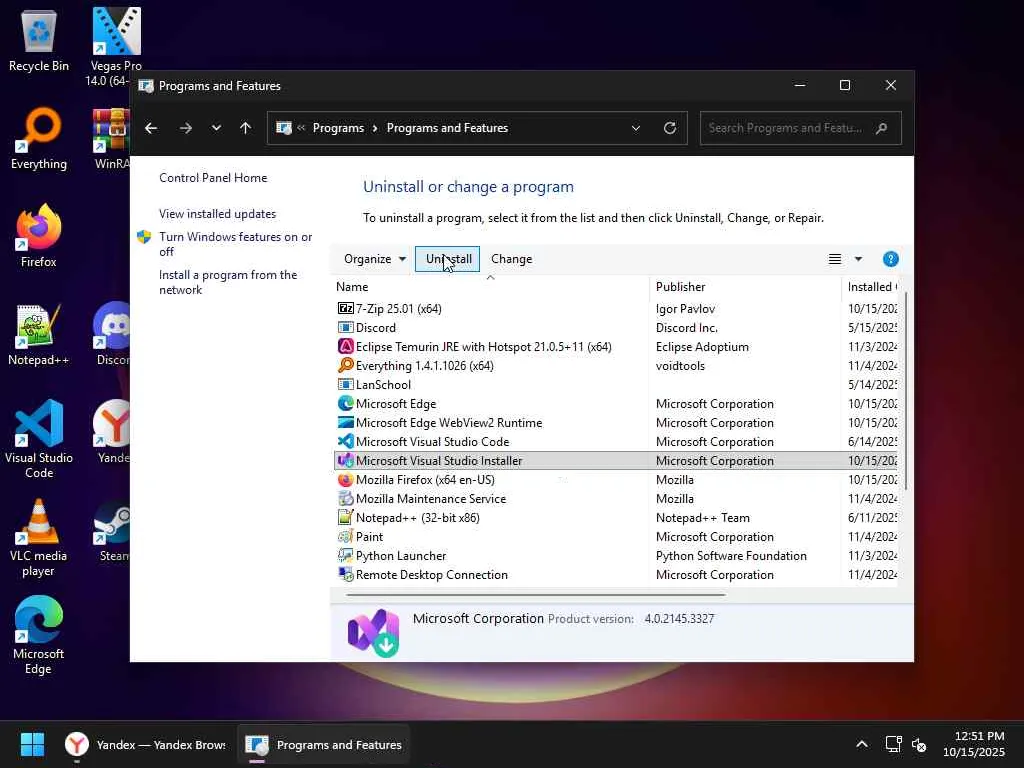This screenshot has width=1024, height=768.
Task: Click Programs and Features breadcrumb segment
Action: click(447, 128)
